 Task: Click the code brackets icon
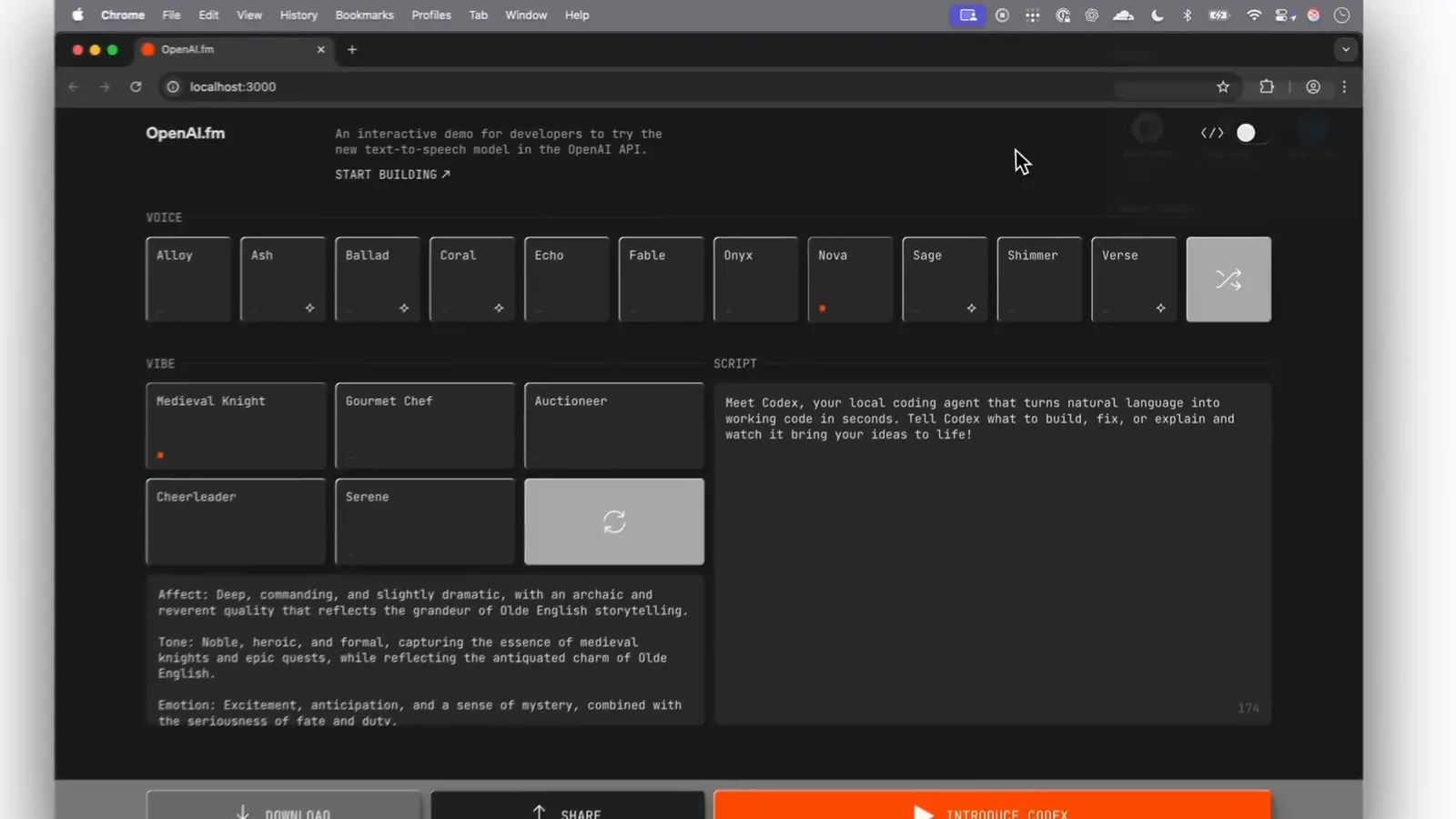tap(1212, 133)
